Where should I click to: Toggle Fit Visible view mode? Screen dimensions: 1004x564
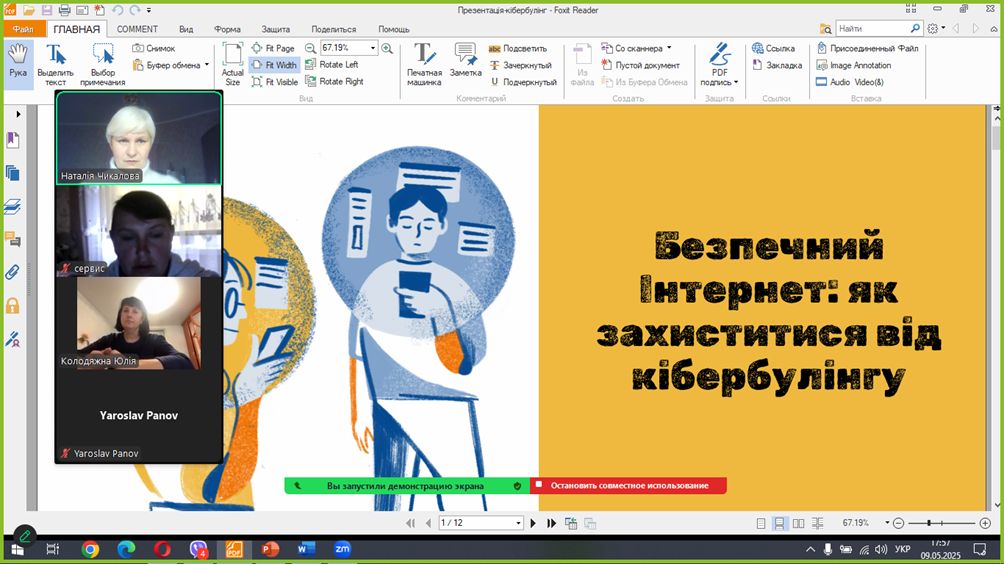coord(275,82)
